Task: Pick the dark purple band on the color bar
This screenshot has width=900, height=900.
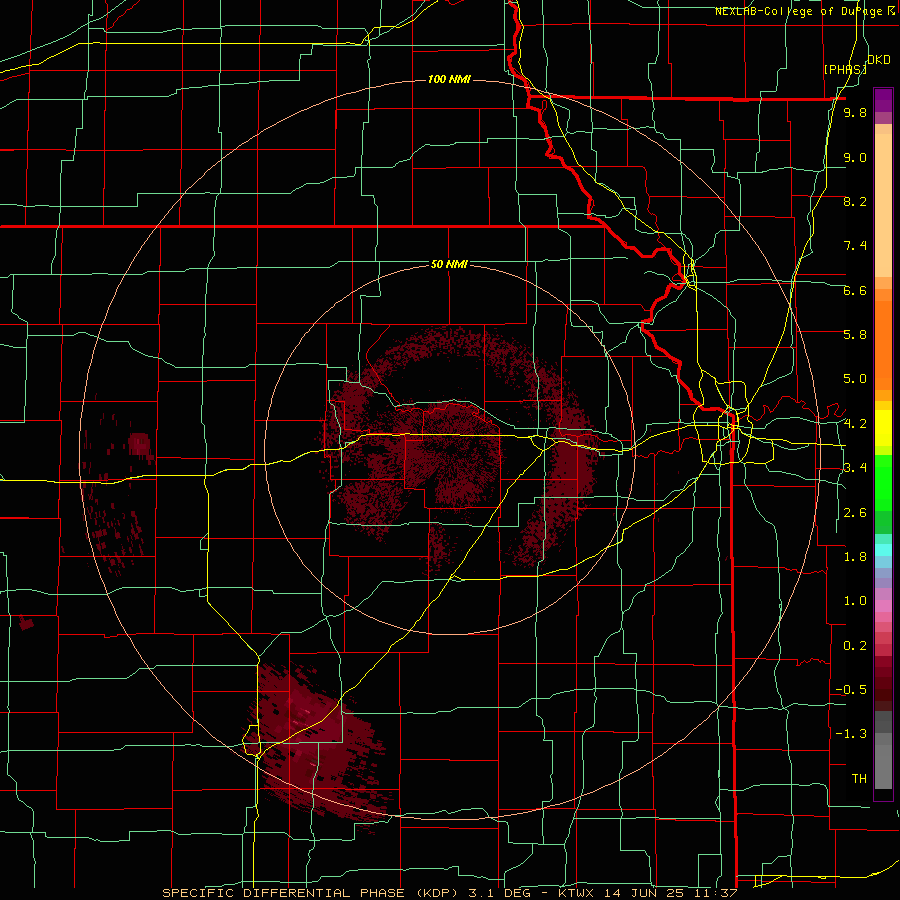Action: click(x=883, y=100)
